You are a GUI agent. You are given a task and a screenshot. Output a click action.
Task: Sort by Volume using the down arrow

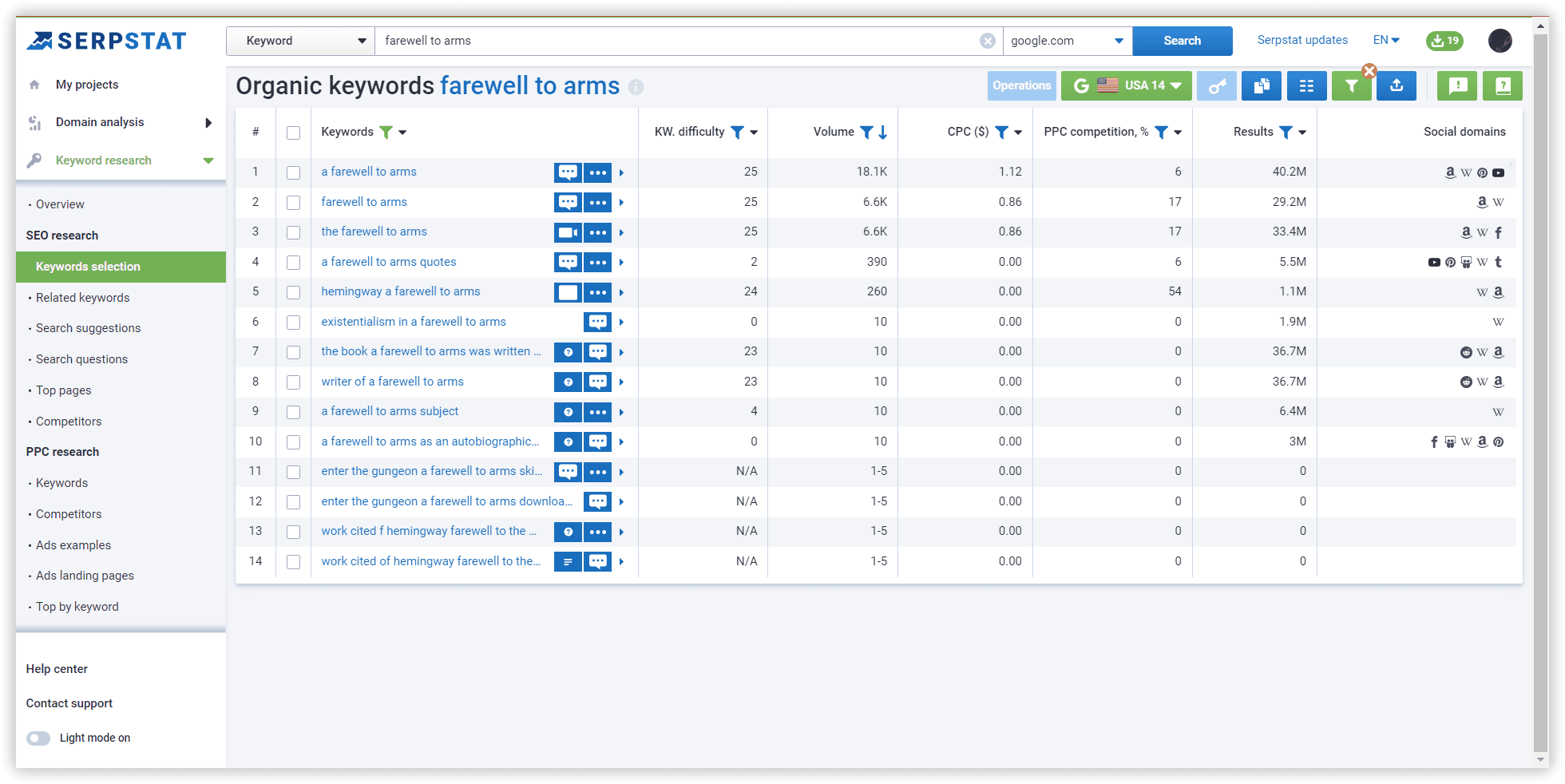click(x=883, y=133)
